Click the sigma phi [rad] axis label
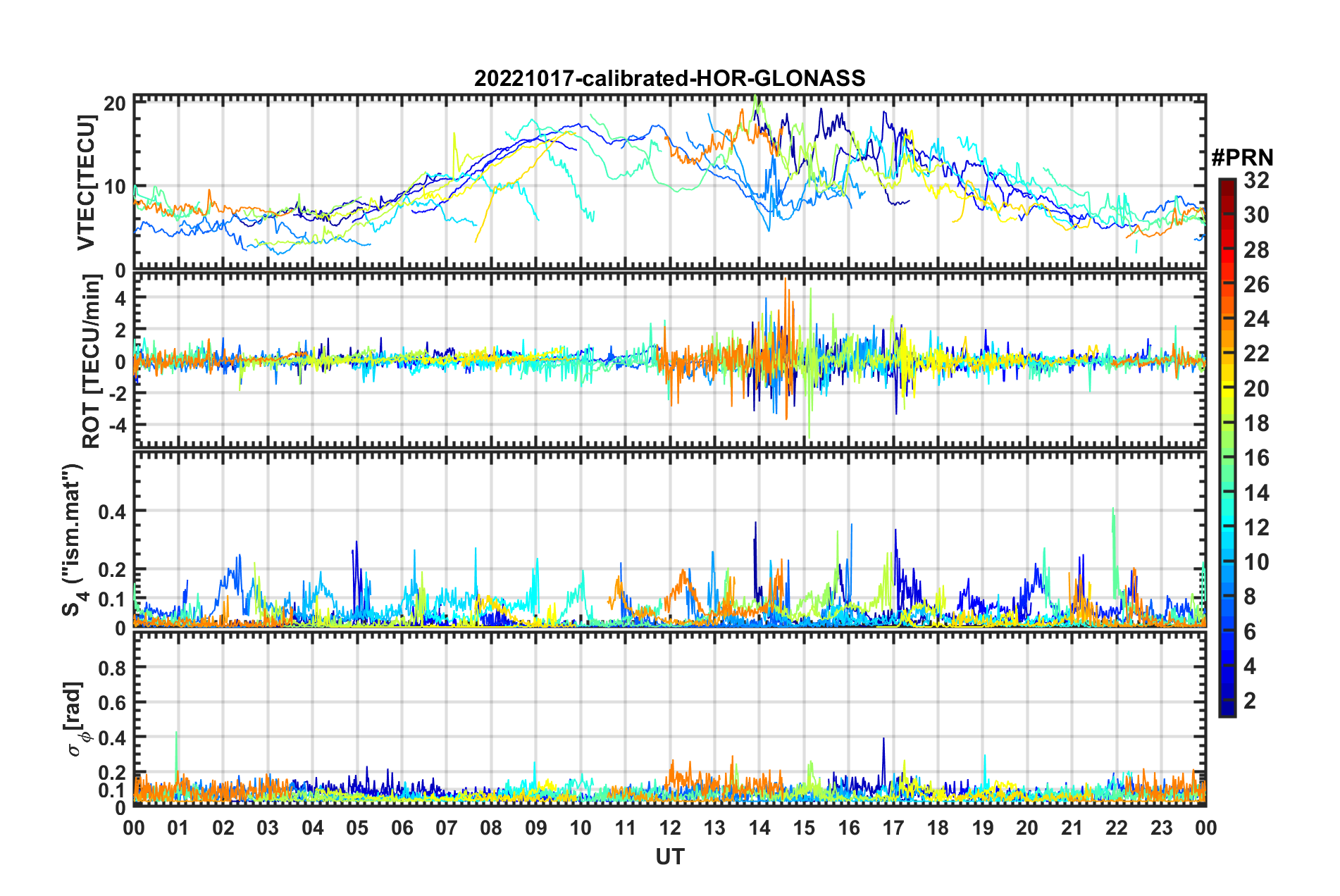This screenshot has width=1340, height=896. click(75, 718)
